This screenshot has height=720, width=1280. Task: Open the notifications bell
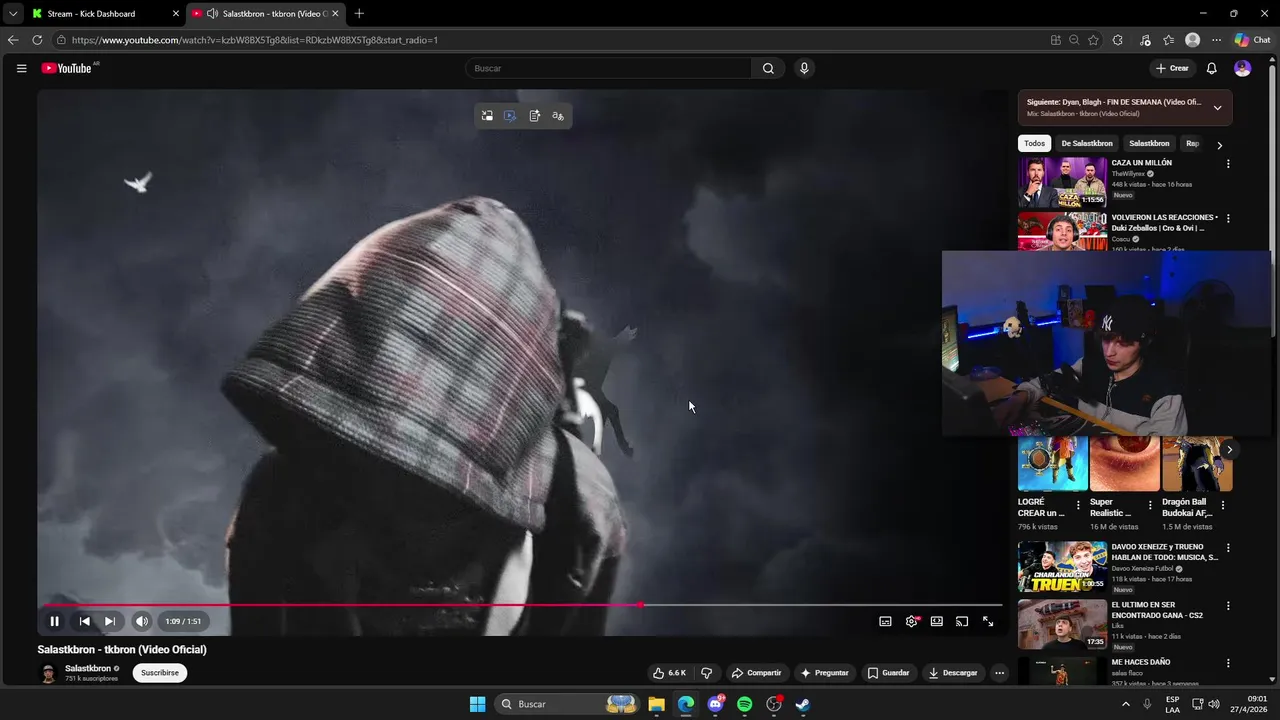pos(1211,68)
